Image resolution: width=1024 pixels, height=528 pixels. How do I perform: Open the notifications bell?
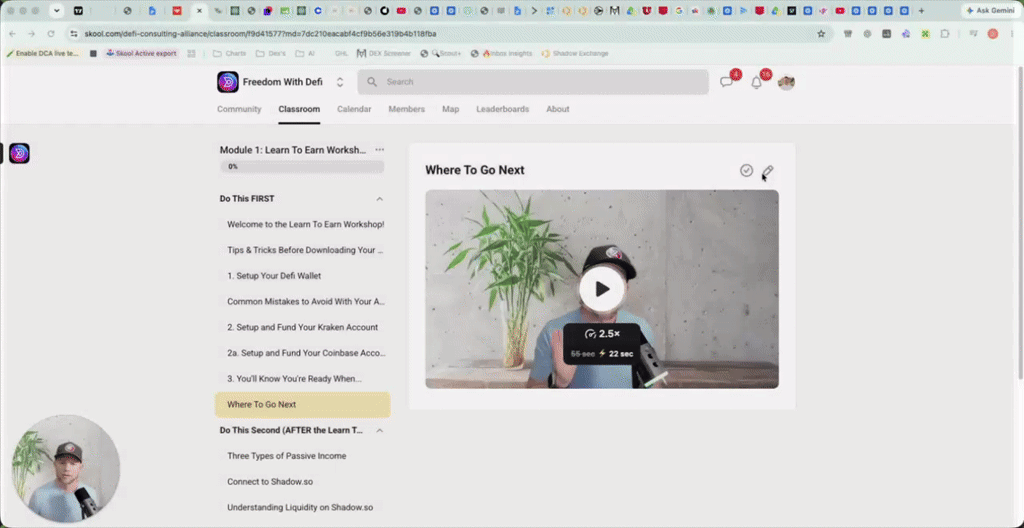[x=756, y=82]
